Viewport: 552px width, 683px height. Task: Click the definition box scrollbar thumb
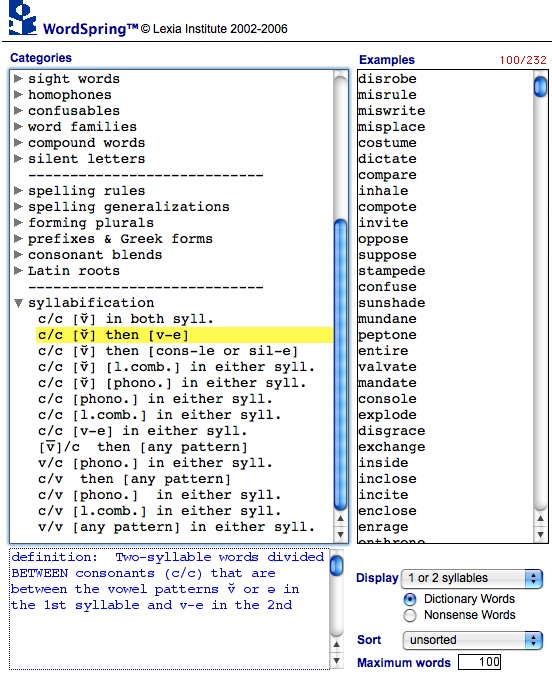coord(336,565)
